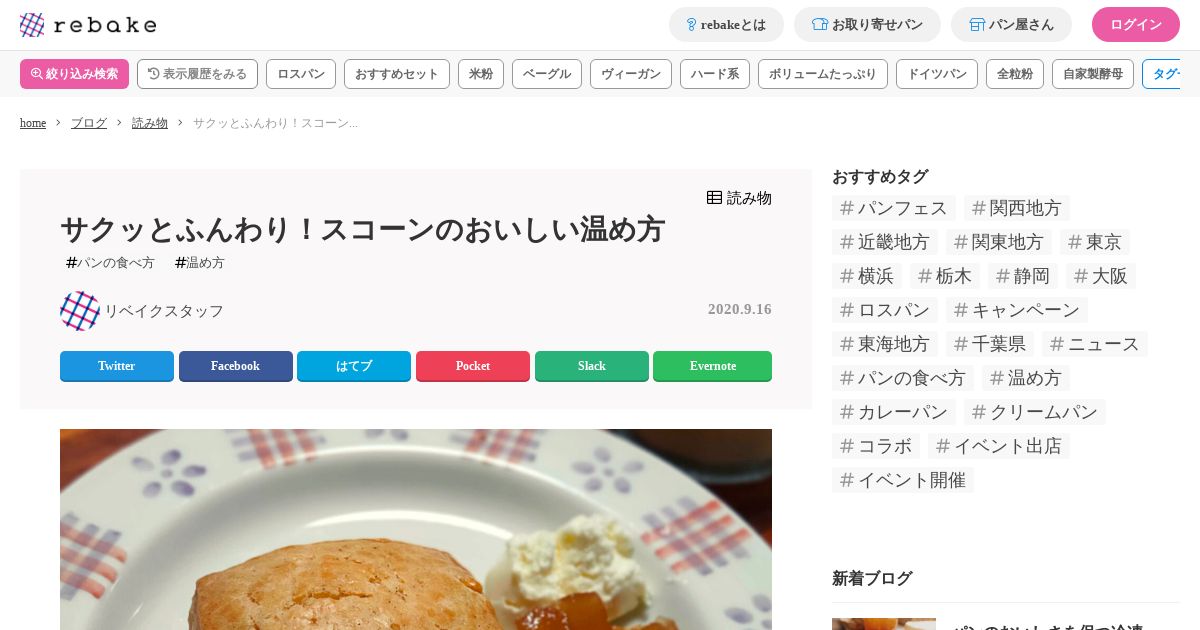Screen dimensions: 1200x630
Task: Click the リベイクスタッフ author avatar
Action: pyautogui.click(x=80, y=311)
